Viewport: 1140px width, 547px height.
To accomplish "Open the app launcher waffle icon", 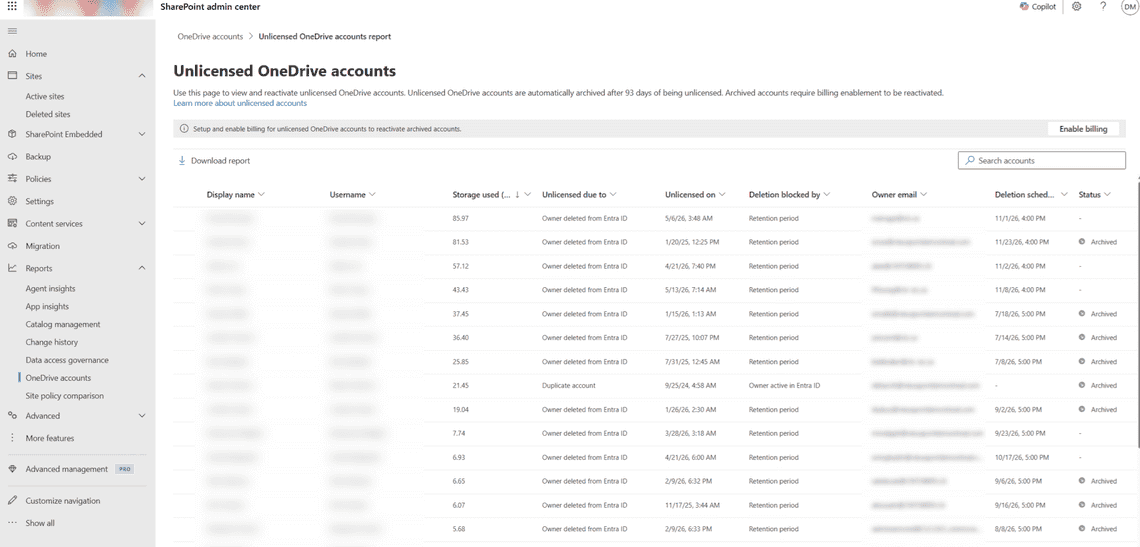I will [12, 6].
